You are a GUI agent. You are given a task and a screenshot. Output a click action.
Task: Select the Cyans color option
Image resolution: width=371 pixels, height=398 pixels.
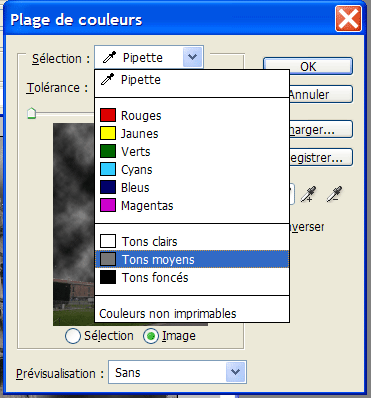point(192,169)
